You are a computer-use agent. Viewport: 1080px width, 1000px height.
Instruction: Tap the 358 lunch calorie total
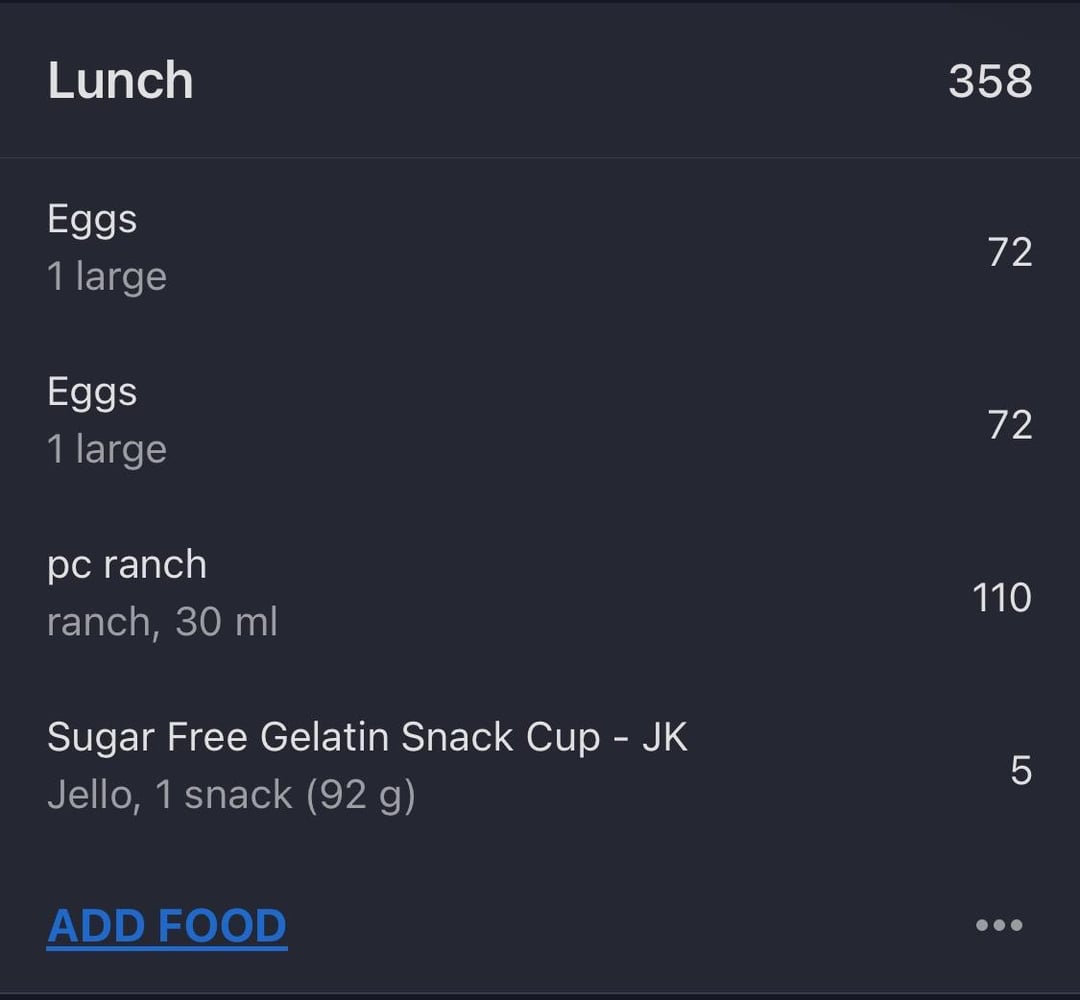coord(990,81)
